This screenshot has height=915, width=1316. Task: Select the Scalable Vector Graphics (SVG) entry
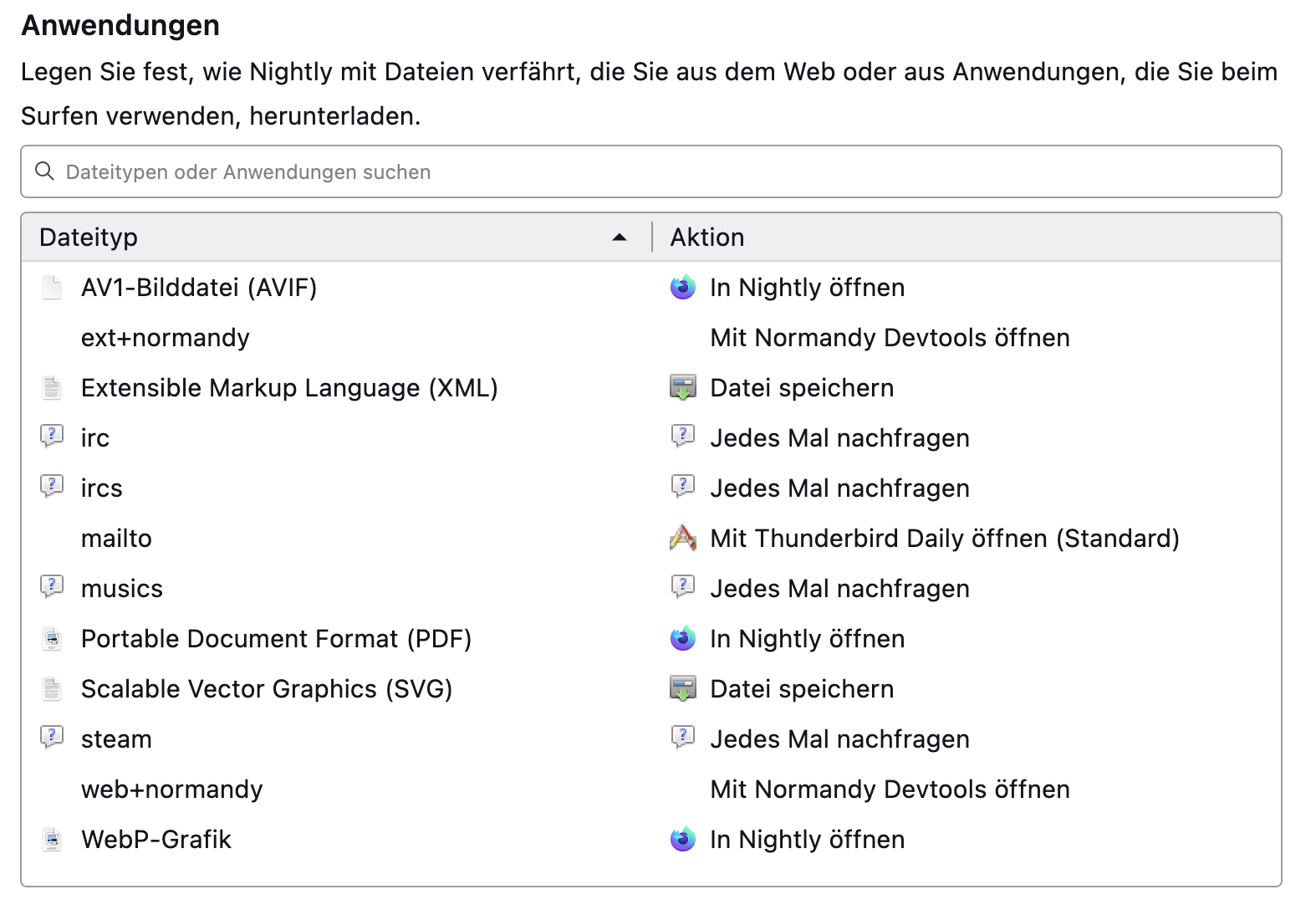pos(267,689)
